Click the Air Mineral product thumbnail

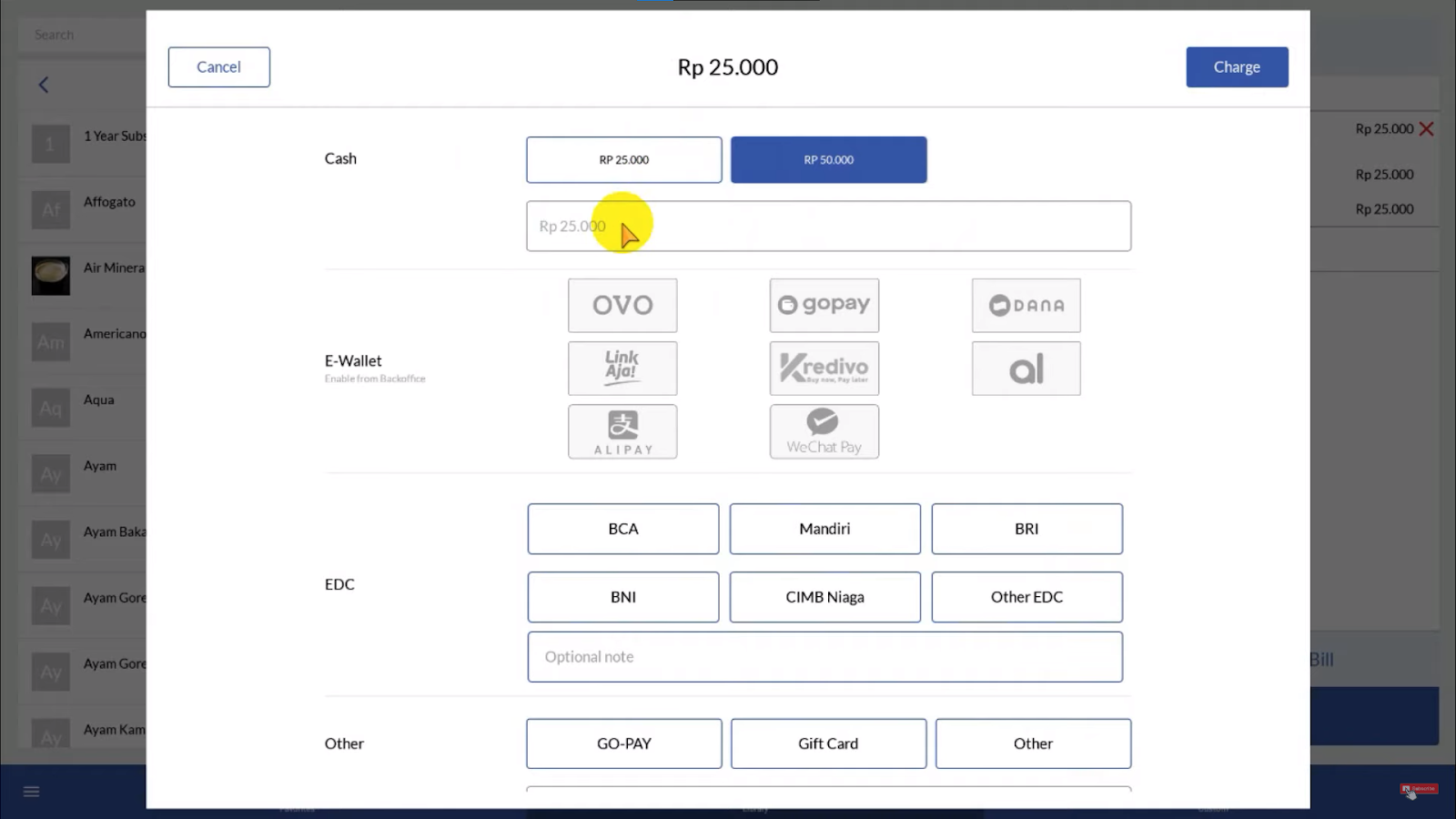coord(51,276)
